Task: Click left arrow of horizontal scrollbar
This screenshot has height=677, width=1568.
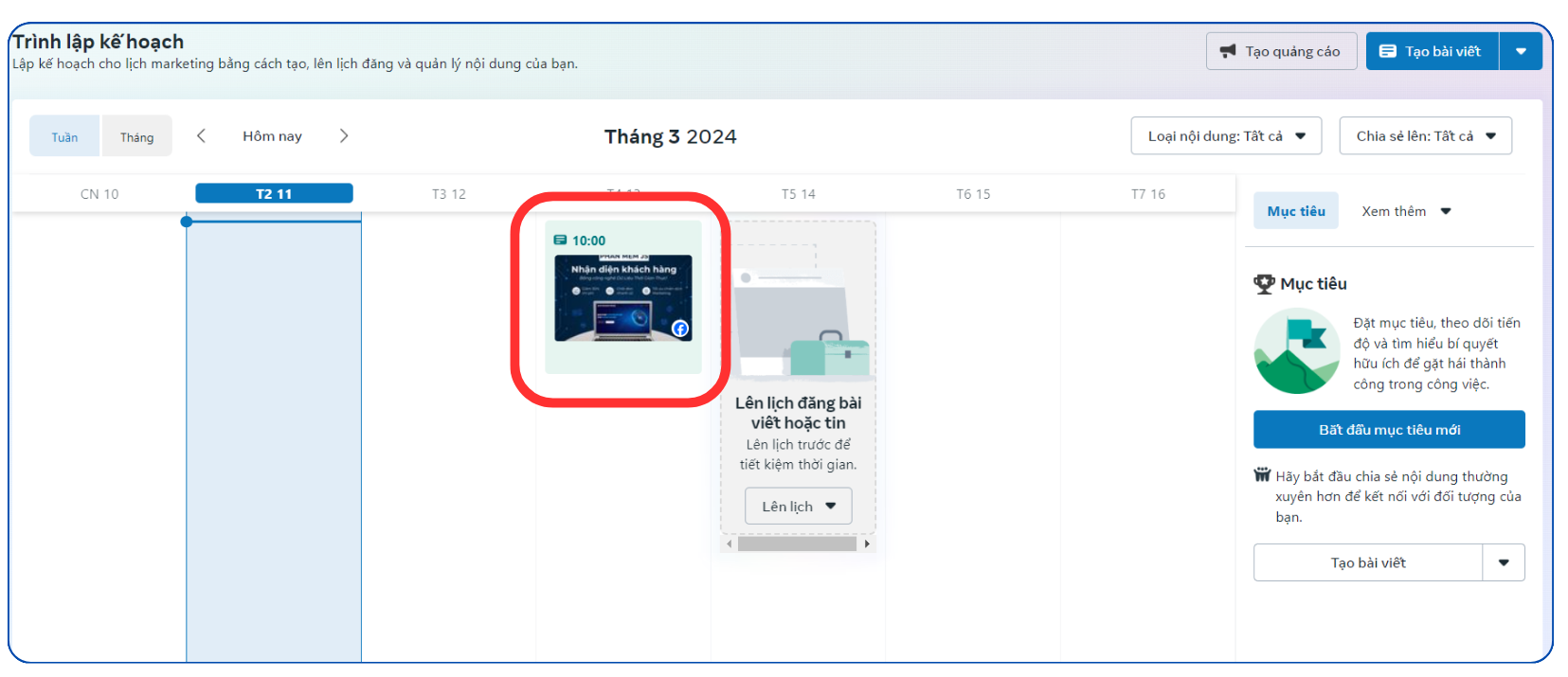Action: (729, 544)
